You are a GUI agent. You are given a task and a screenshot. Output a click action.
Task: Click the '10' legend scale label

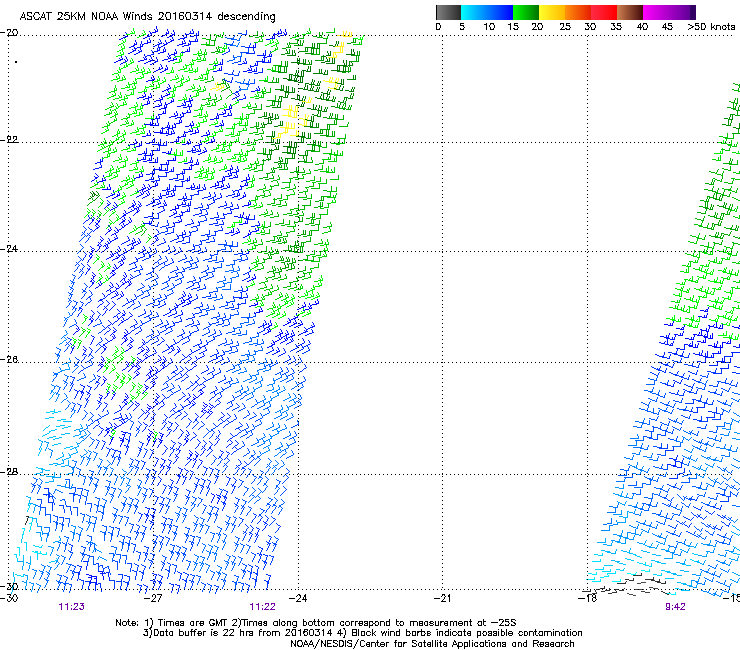489,27
